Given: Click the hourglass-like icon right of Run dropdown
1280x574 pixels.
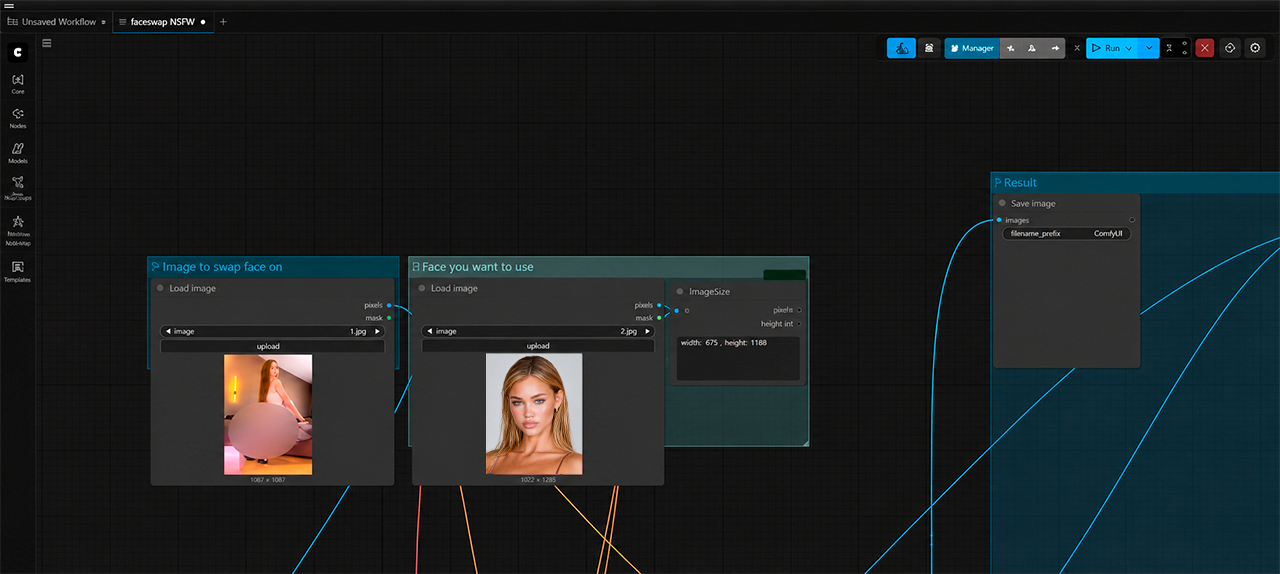Looking at the screenshot, I should click(x=1169, y=48).
